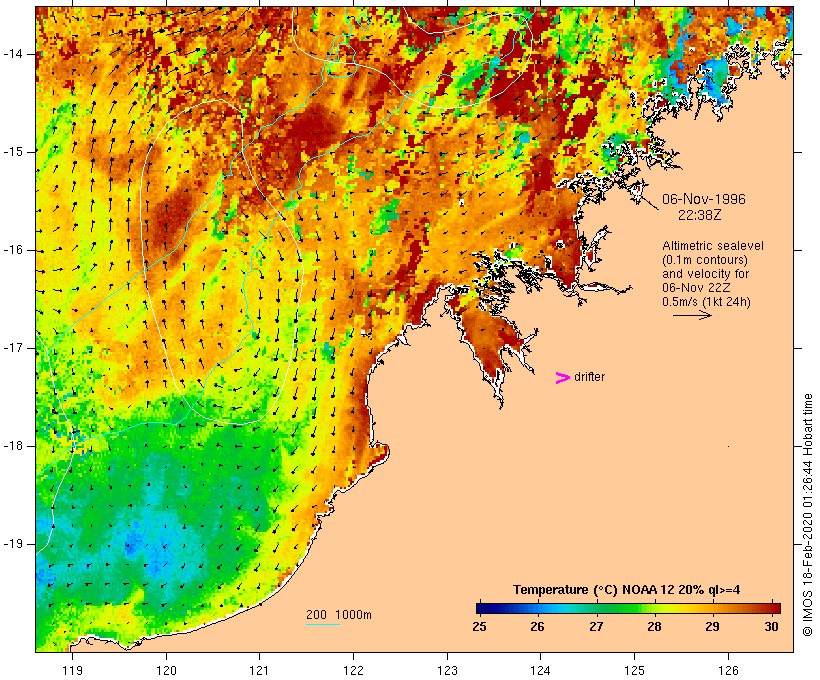Viewport: 820px width, 680px height.
Task: Click the latitude label '-18'
Action: pos(12,446)
